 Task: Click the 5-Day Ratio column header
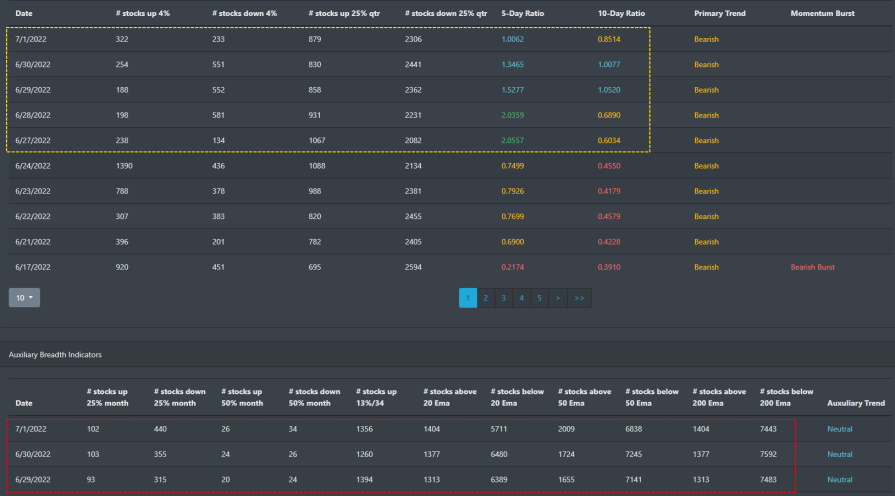coord(523,13)
